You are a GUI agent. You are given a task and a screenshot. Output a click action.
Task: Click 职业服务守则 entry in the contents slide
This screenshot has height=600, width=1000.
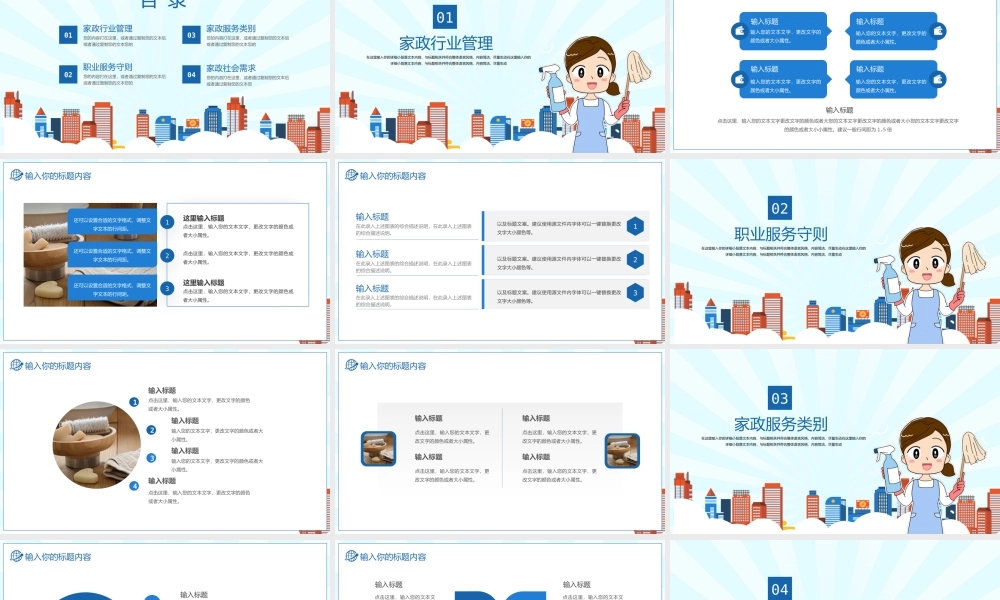(x=108, y=66)
